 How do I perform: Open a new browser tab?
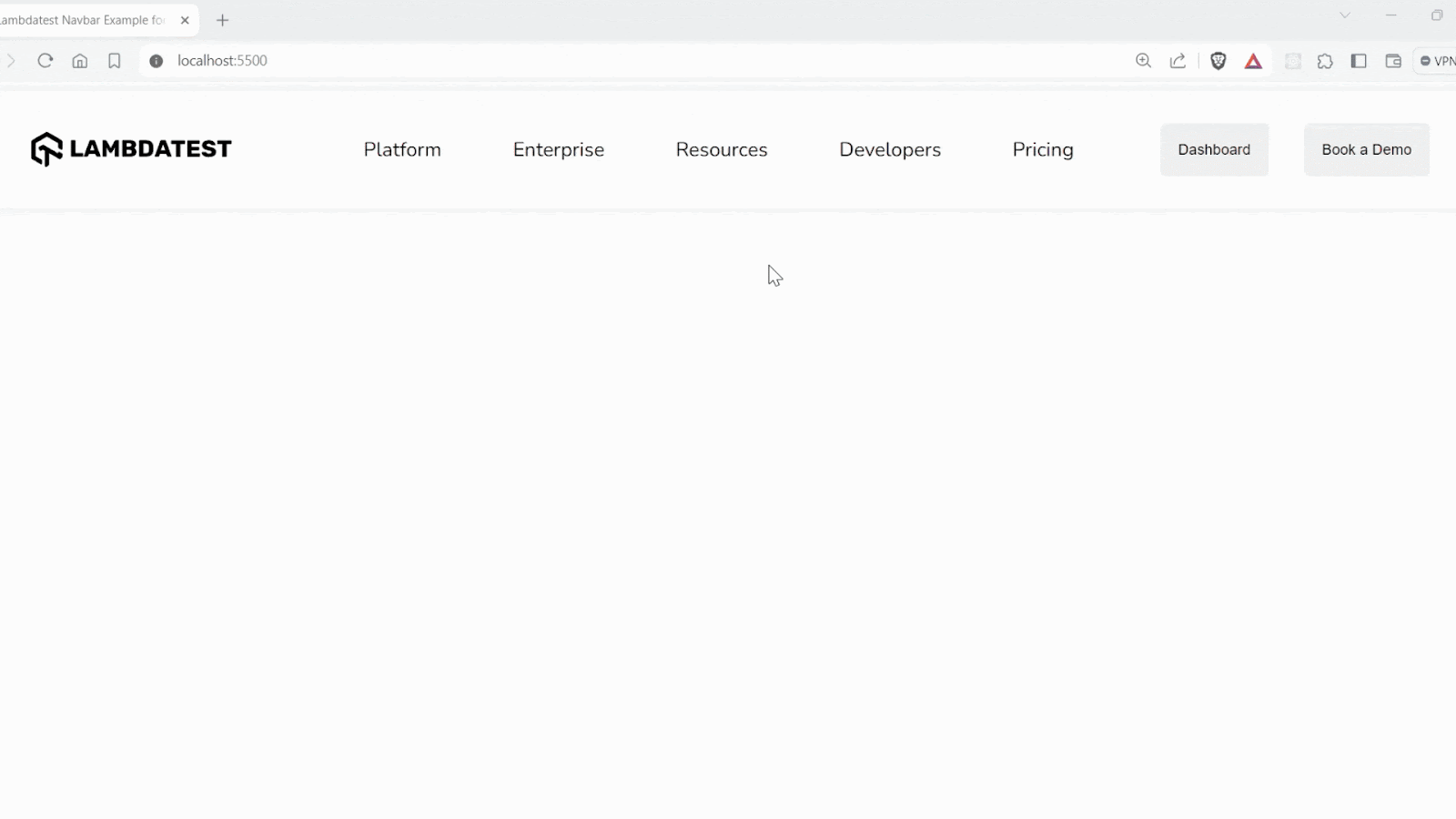point(223,20)
